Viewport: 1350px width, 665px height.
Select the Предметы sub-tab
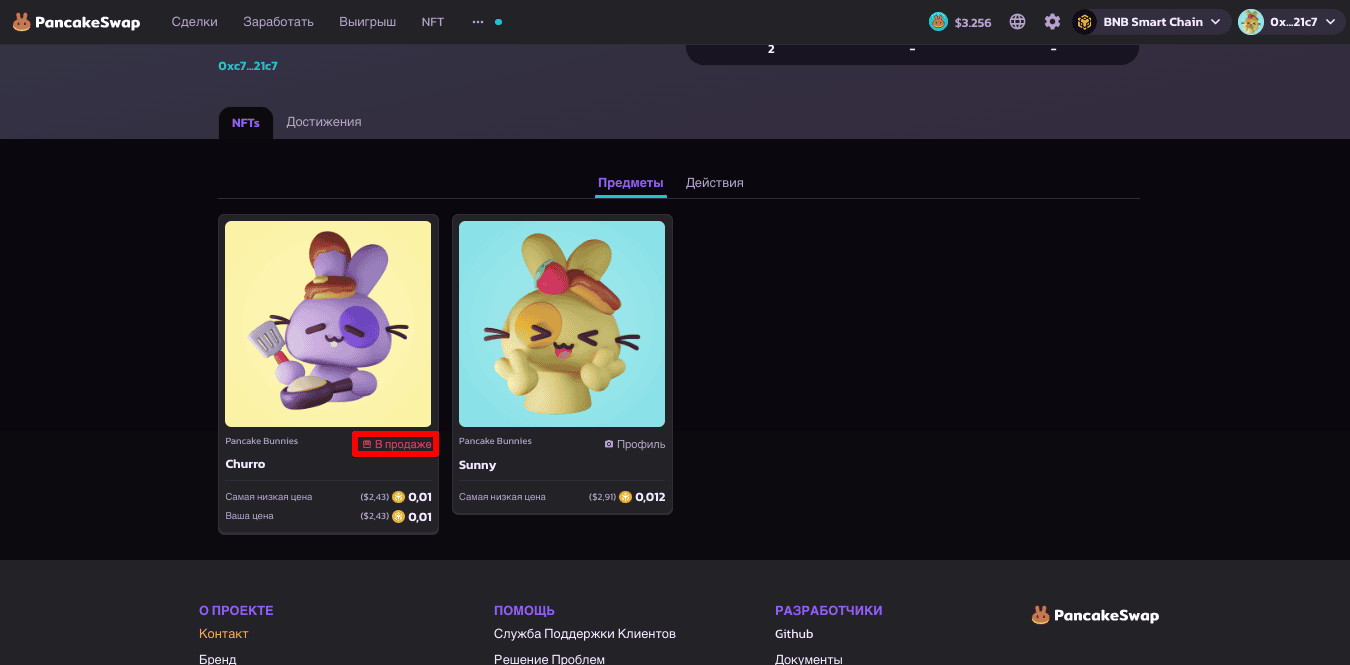pyautogui.click(x=631, y=183)
